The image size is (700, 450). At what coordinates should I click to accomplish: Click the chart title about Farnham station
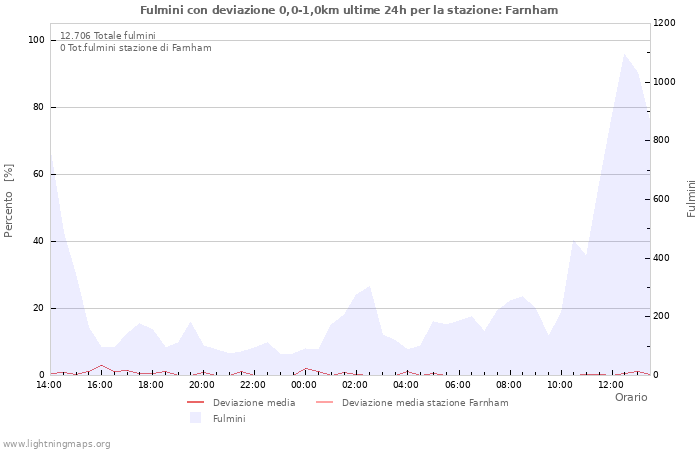349,10
